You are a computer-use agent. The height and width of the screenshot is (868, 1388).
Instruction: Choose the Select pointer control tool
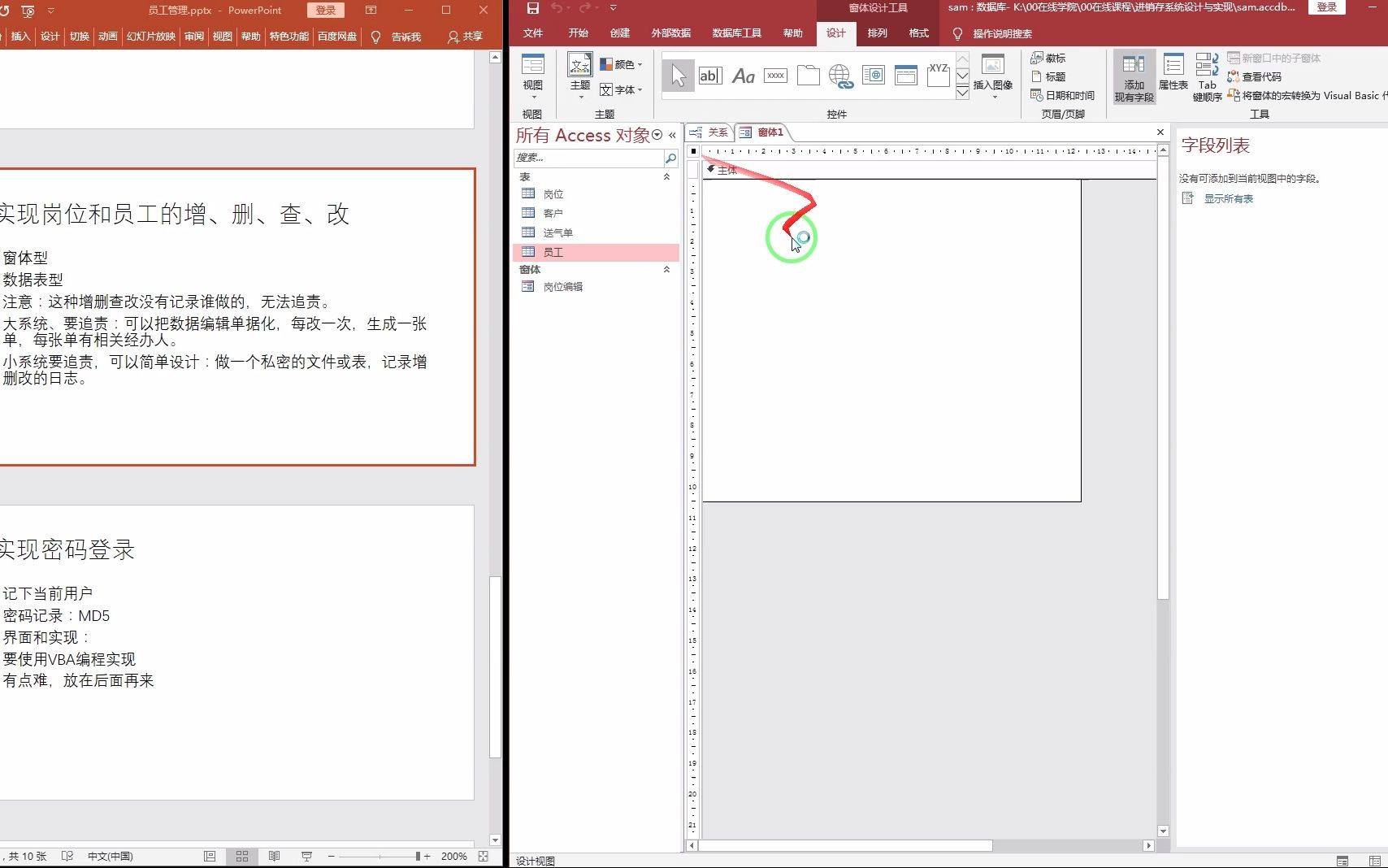tap(679, 76)
